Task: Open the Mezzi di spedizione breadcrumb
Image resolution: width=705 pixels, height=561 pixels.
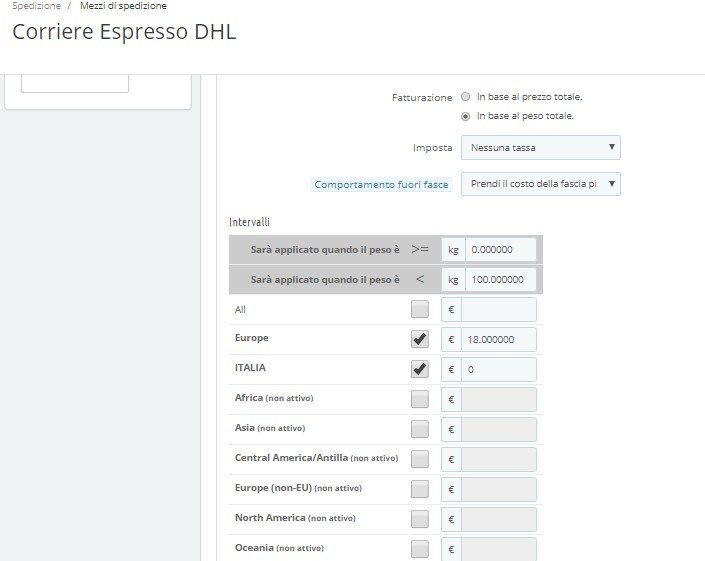Action: tap(123, 6)
